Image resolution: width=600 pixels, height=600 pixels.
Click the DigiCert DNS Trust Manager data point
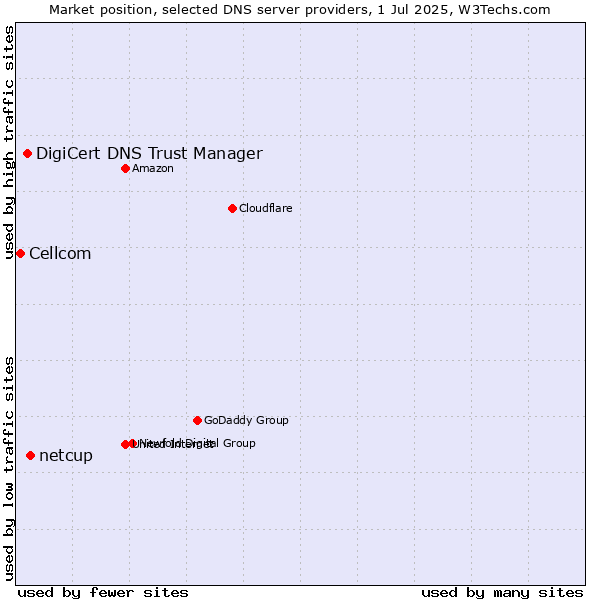pyautogui.click(x=28, y=153)
